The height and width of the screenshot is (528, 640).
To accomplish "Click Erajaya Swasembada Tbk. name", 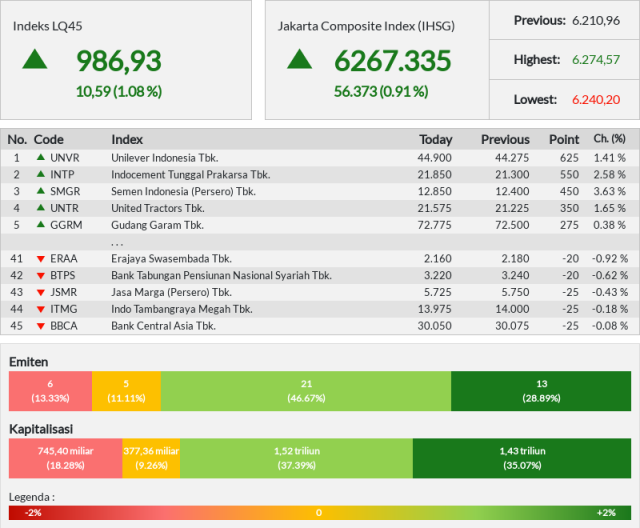I will 171,259.
